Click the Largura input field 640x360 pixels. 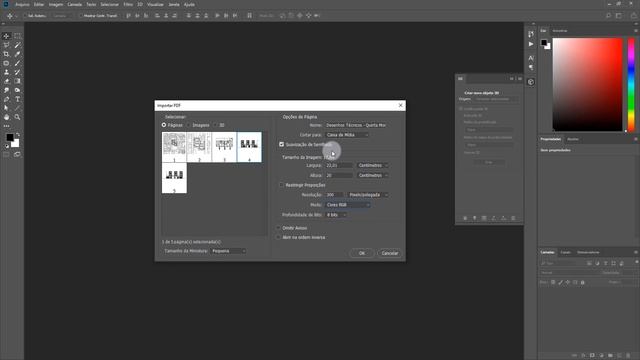pos(339,165)
